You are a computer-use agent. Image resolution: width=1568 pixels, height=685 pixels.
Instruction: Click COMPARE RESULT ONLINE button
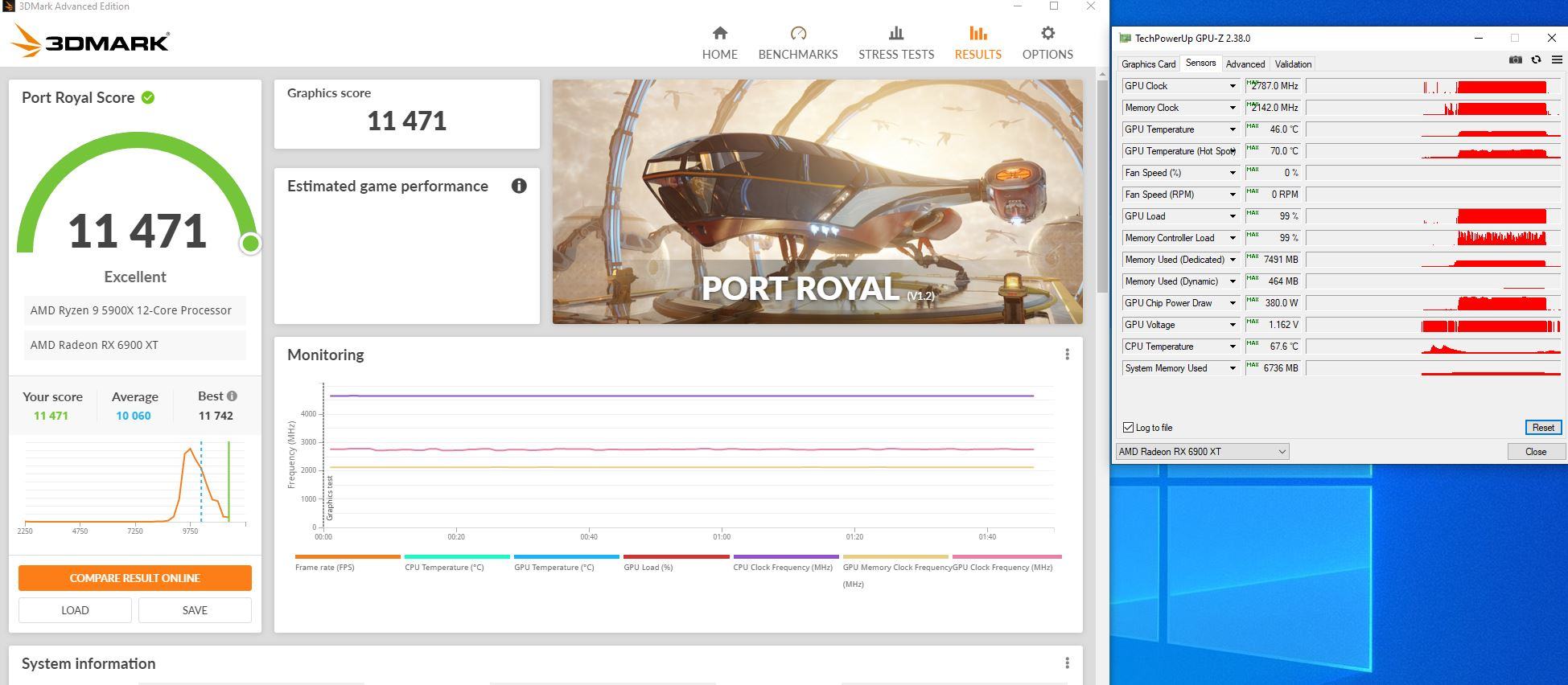click(135, 578)
